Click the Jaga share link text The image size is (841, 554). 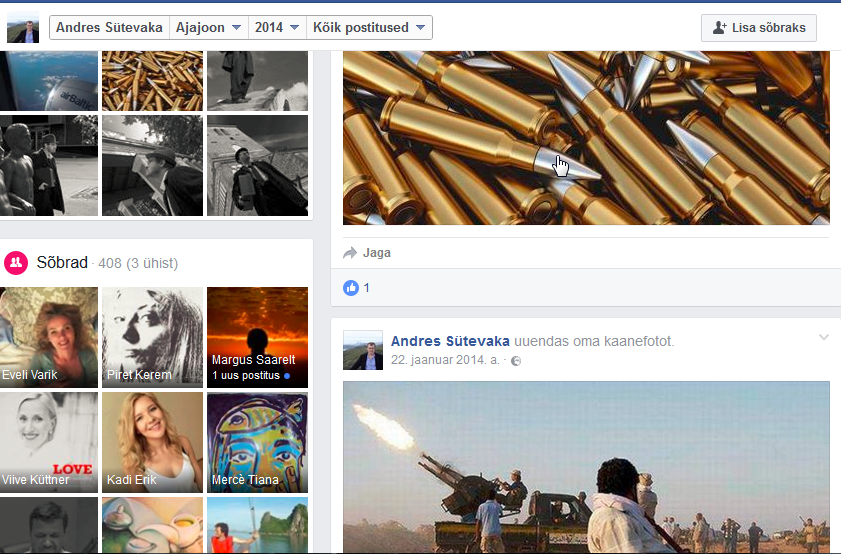377,253
